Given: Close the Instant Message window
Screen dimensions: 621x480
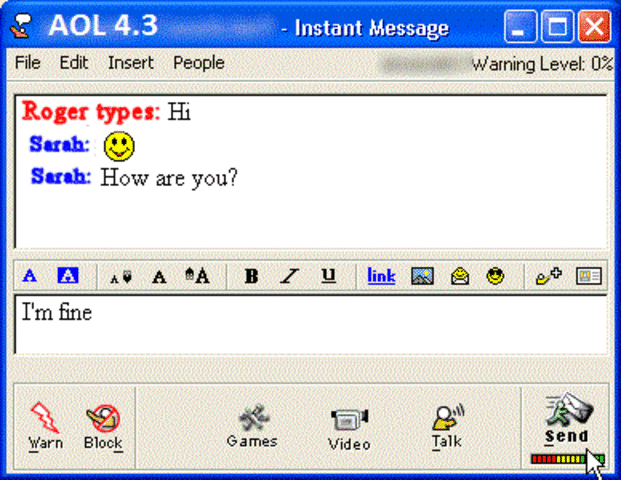Looking at the screenshot, I should tap(594, 27).
